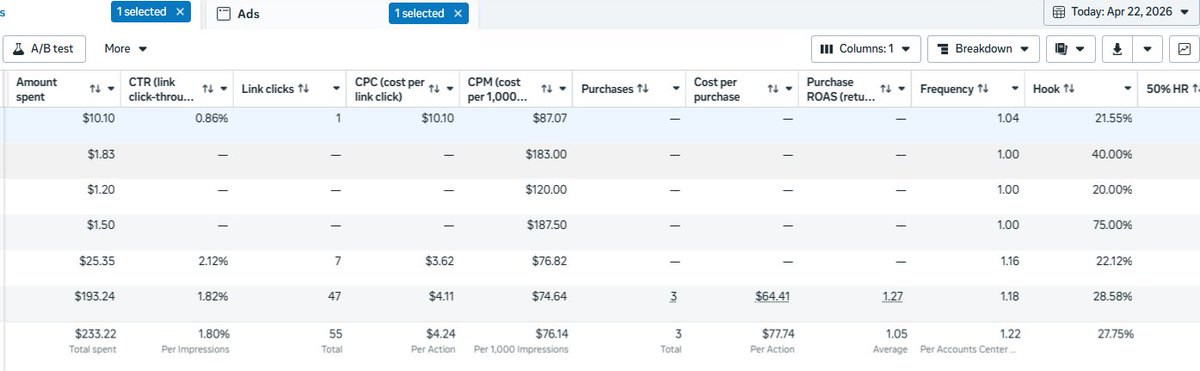Open CPM column options arrow
Screen dimensions: 1200x371
tap(563, 89)
